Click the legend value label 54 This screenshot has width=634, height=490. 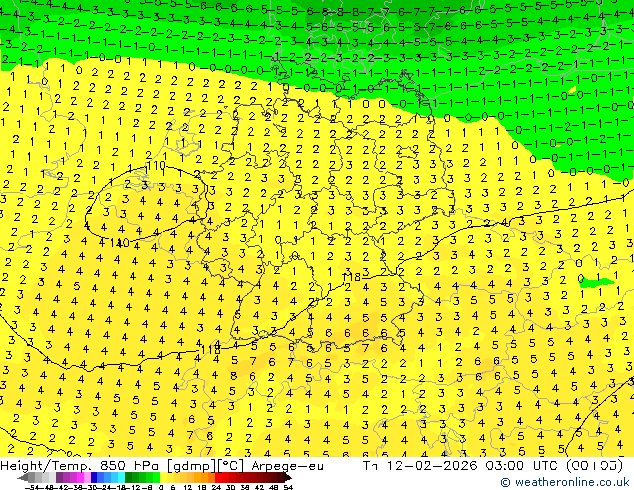pyautogui.click(x=287, y=487)
